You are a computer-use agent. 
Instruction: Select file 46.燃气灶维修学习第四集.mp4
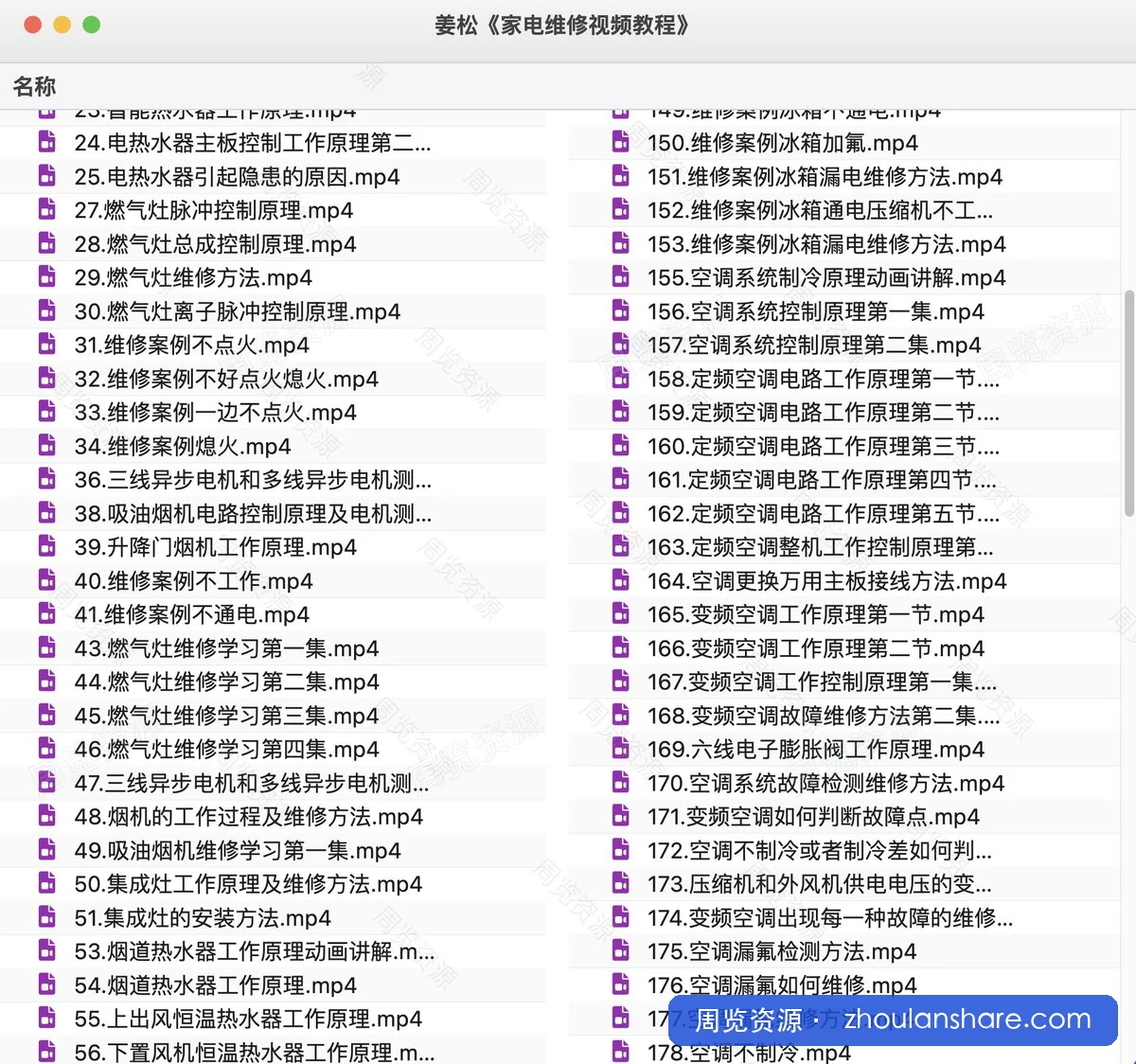226,750
